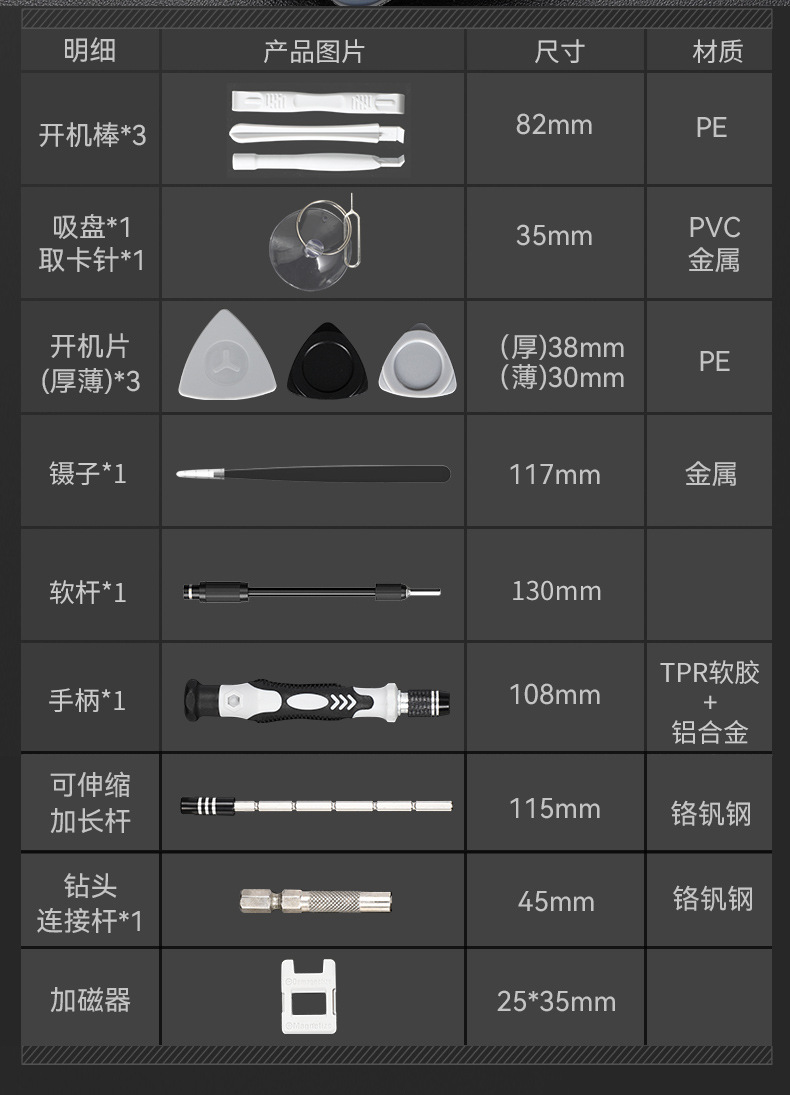Select the white magnetizer image
Image resolution: width=790 pixels, height=1095 pixels.
309,997
